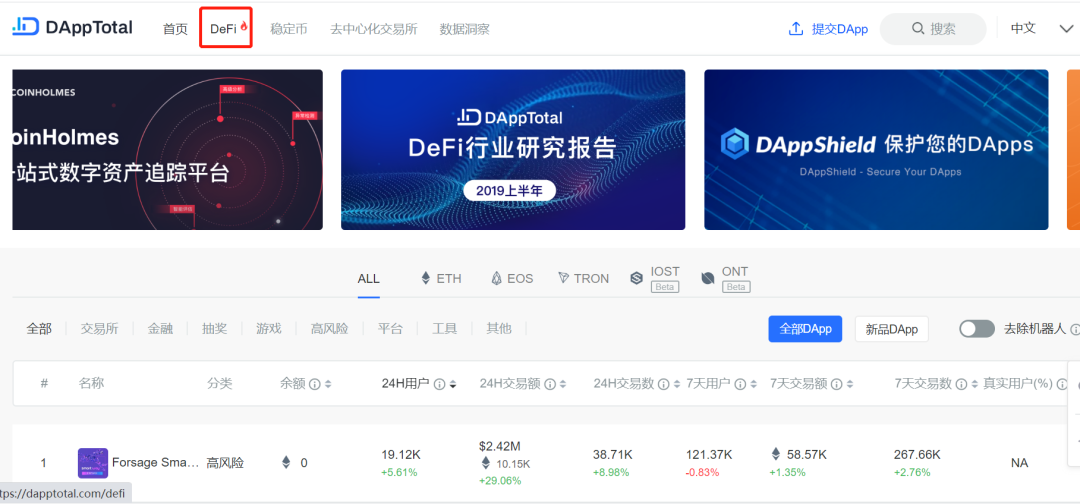The height and width of the screenshot is (504, 1080).
Task: Sort by 24H交易数 using sort arrows
Action: coord(676,384)
